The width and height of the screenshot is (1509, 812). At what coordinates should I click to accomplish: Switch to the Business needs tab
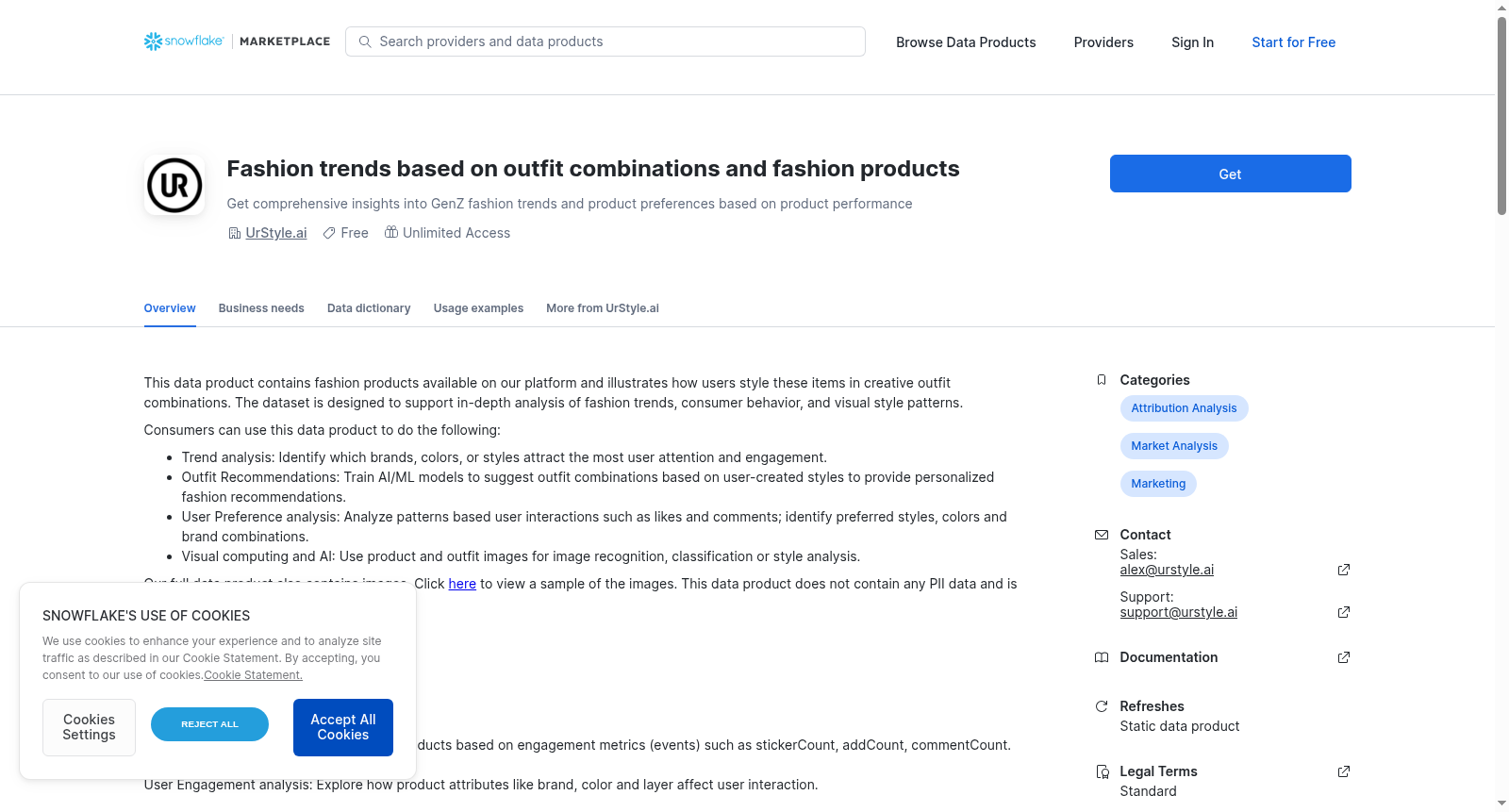tap(261, 308)
